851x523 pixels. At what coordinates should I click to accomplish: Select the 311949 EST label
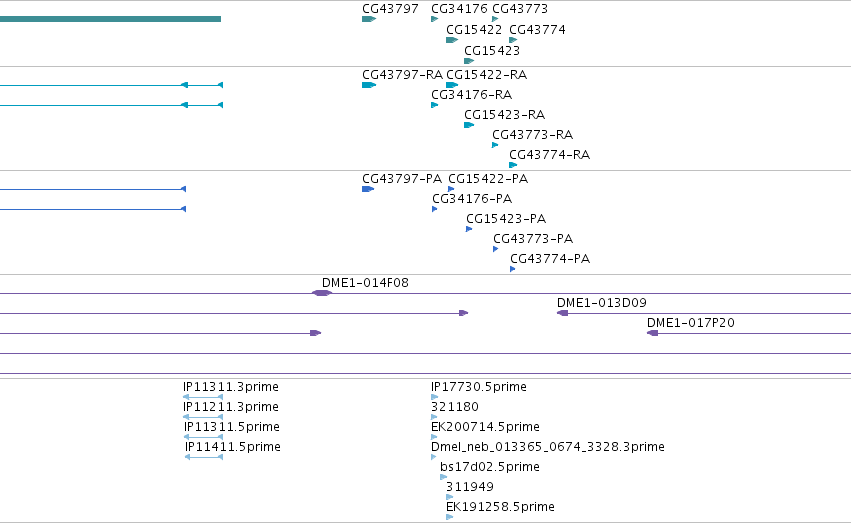coord(469,488)
